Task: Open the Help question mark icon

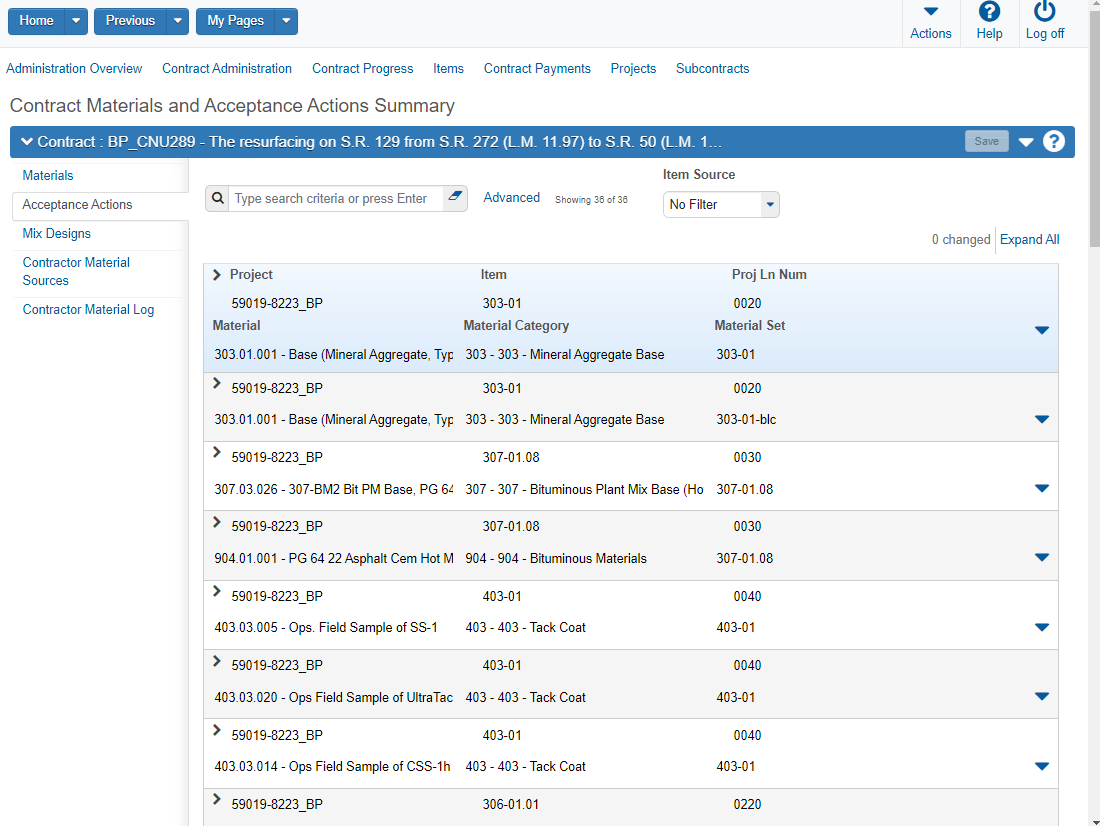Action: (x=989, y=13)
